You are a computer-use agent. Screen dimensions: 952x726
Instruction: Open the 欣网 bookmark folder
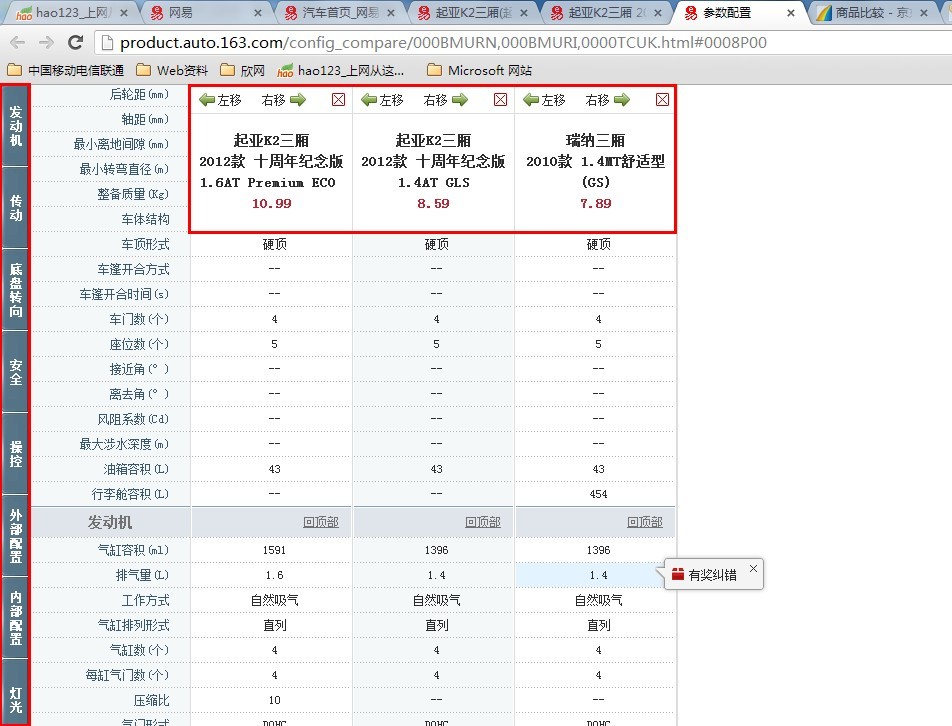(243, 70)
